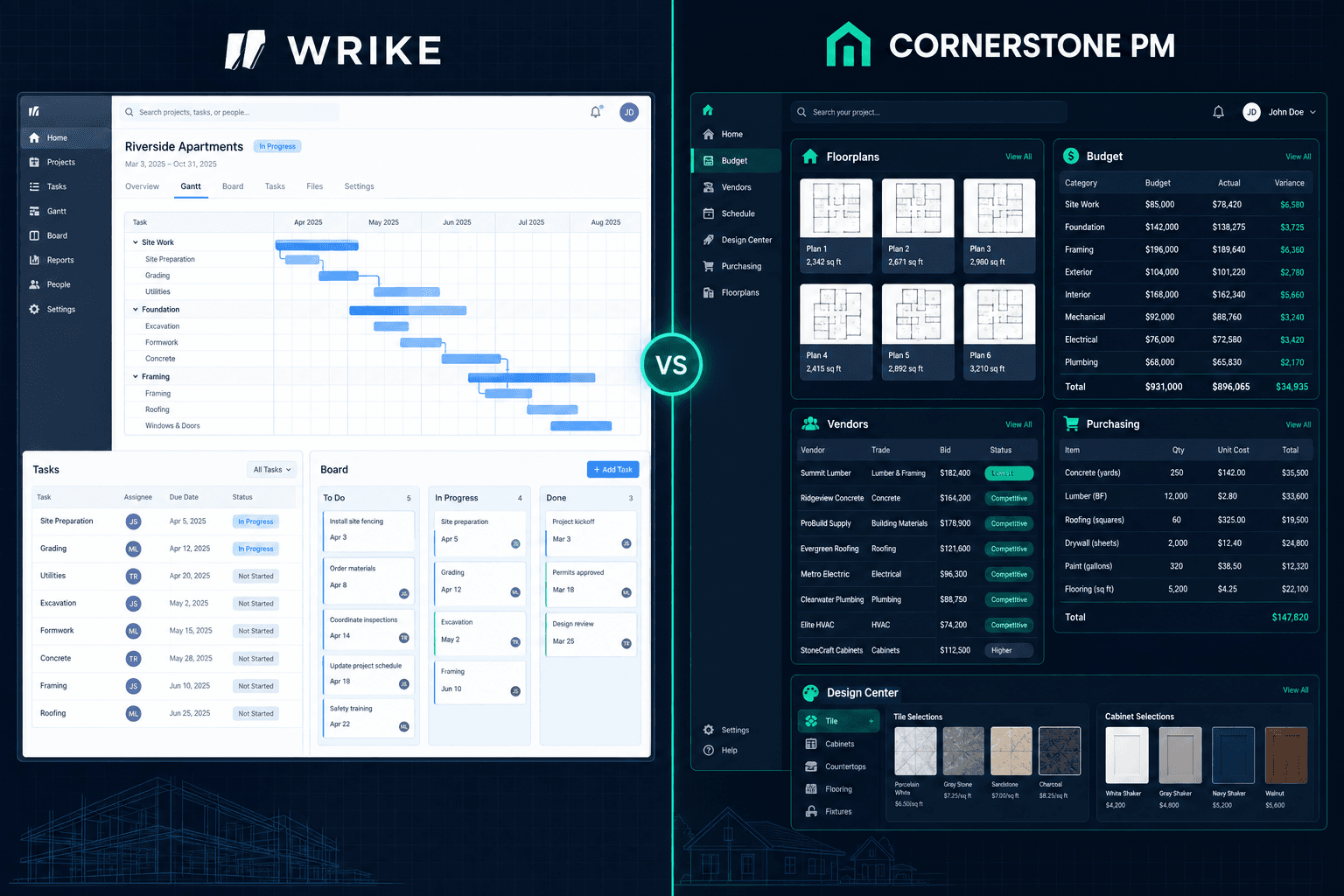
Task: Click Wrike search projects field
Action: (229, 112)
